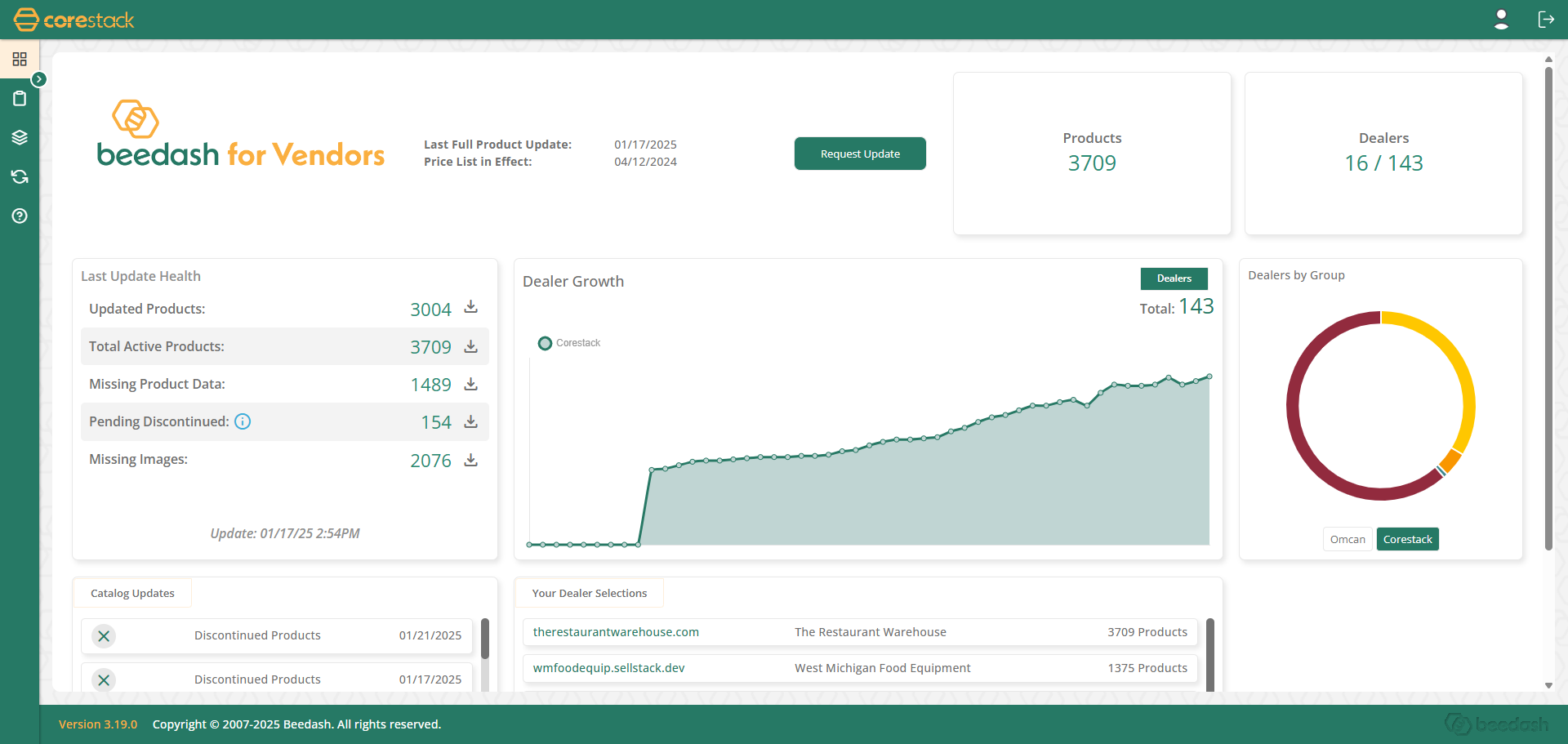Open the Your Dealer Selections tab

point(590,593)
